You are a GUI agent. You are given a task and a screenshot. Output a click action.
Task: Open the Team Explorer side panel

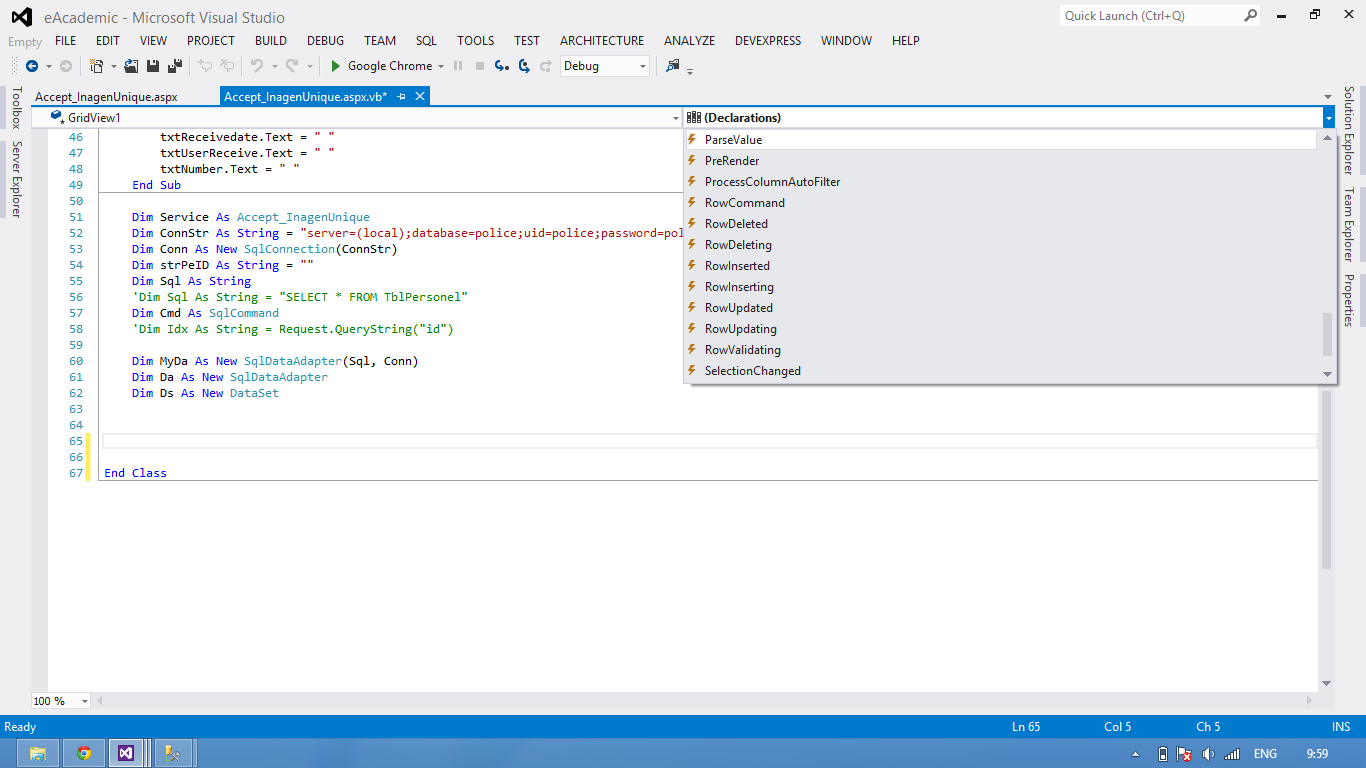point(1349,224)
